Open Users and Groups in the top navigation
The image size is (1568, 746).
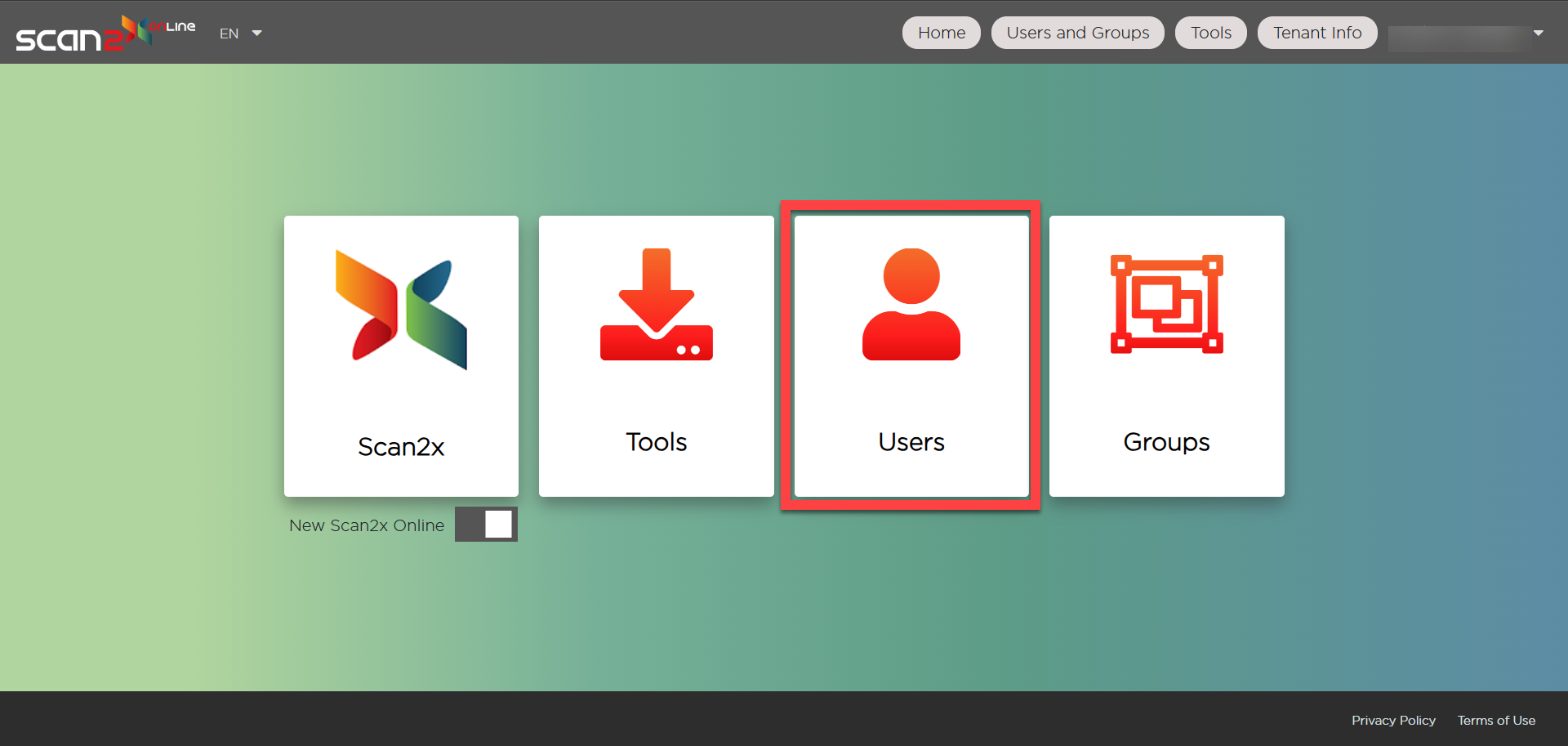coord(1078,33)
